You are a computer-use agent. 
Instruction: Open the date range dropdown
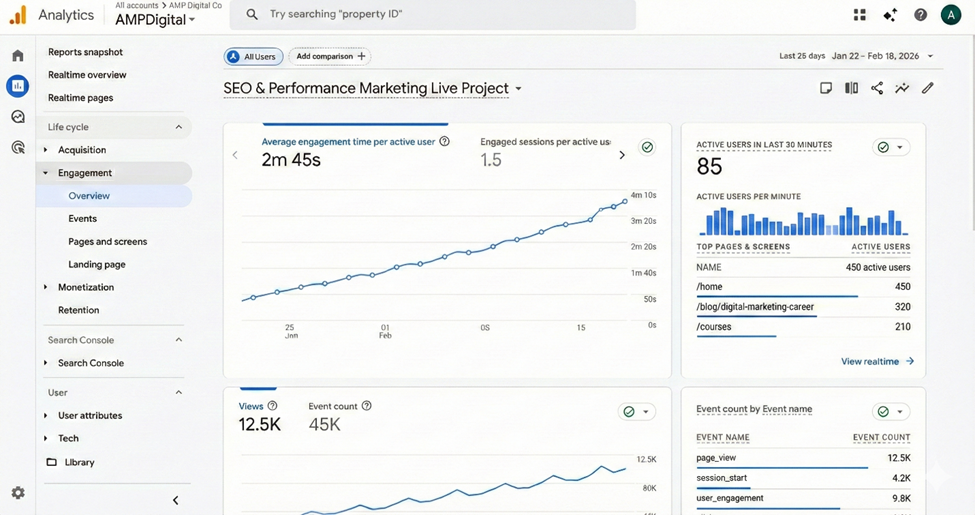[x=856, y=56]
